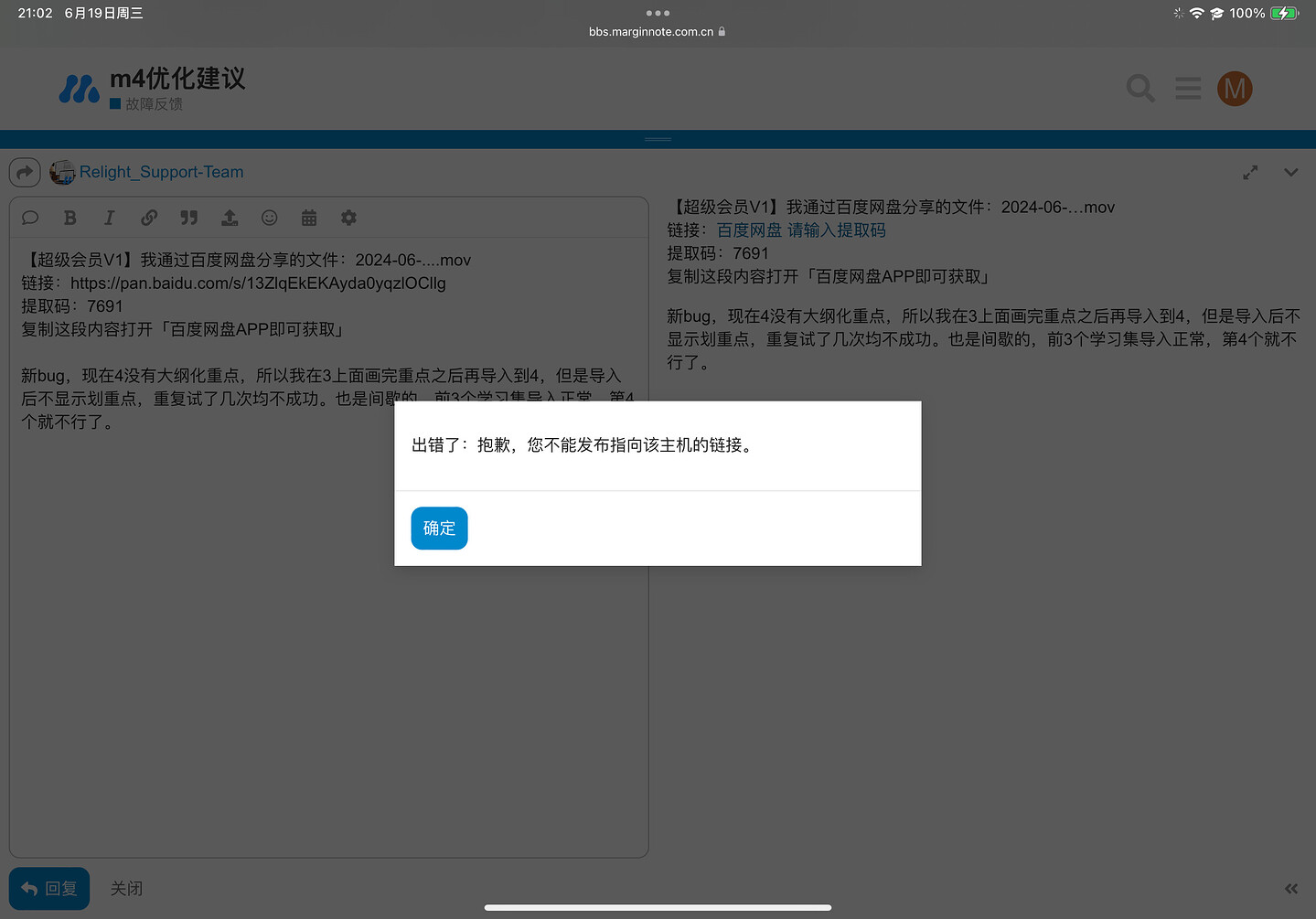Screen dimensions: 1316x919
Task: Open the 故障反馈 category link
Action: (x=146, y=104)
